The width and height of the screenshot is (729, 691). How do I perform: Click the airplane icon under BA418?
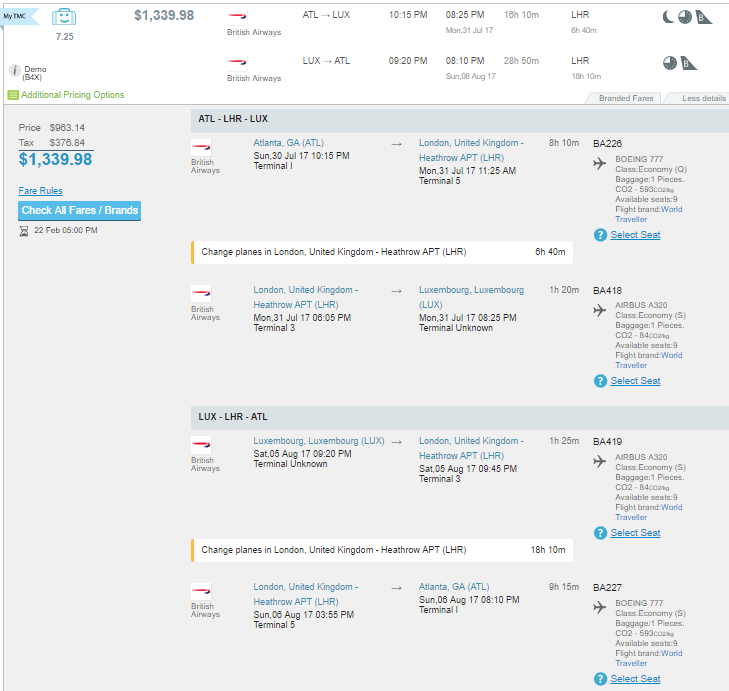(599, 310)
